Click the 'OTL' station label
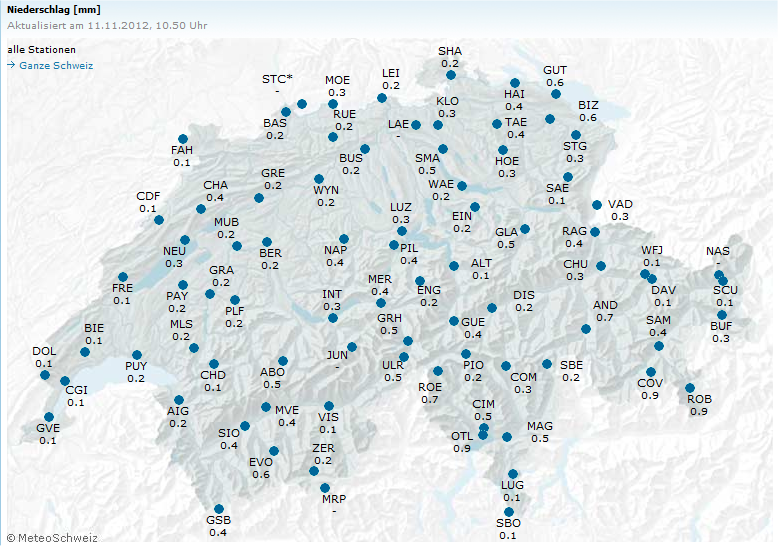The height and width of the screenshot is (546, 778). [x=462, y=436]
